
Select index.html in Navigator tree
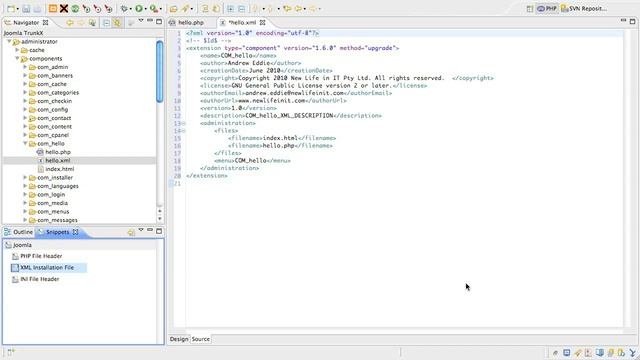click(x=56, y=169)
